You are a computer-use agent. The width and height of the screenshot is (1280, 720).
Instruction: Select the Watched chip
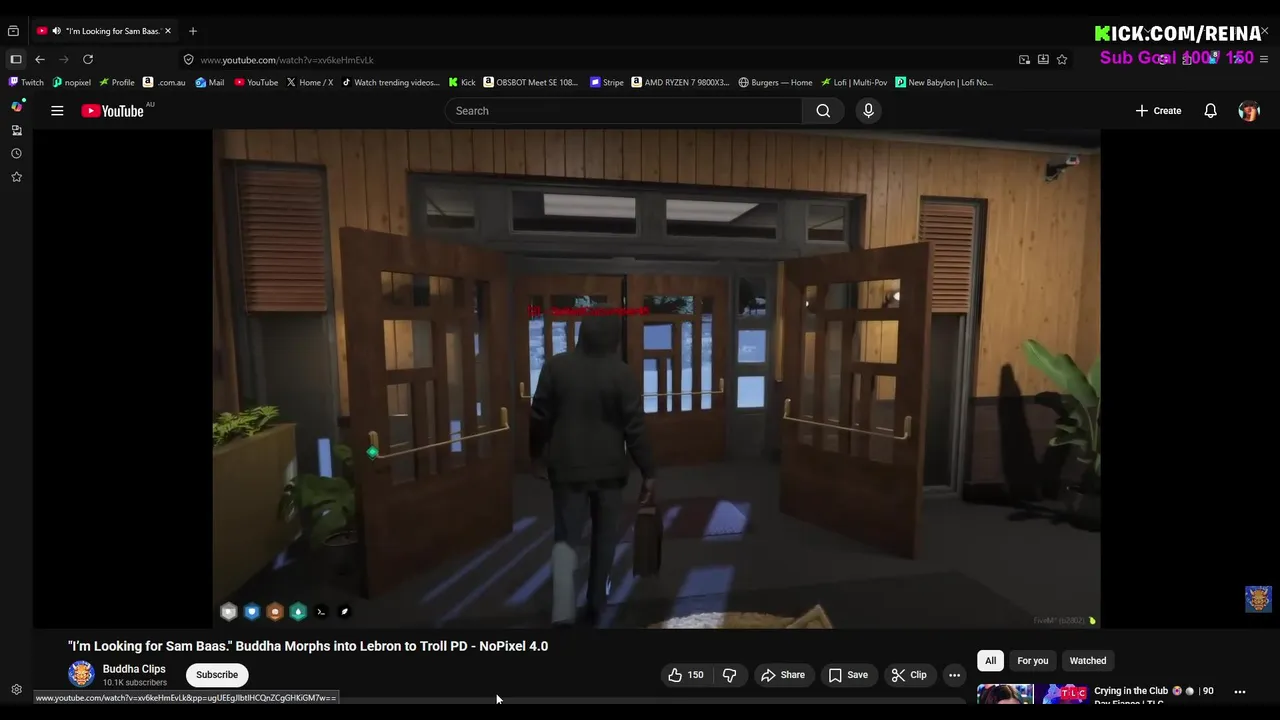[x=1088, y=661]
